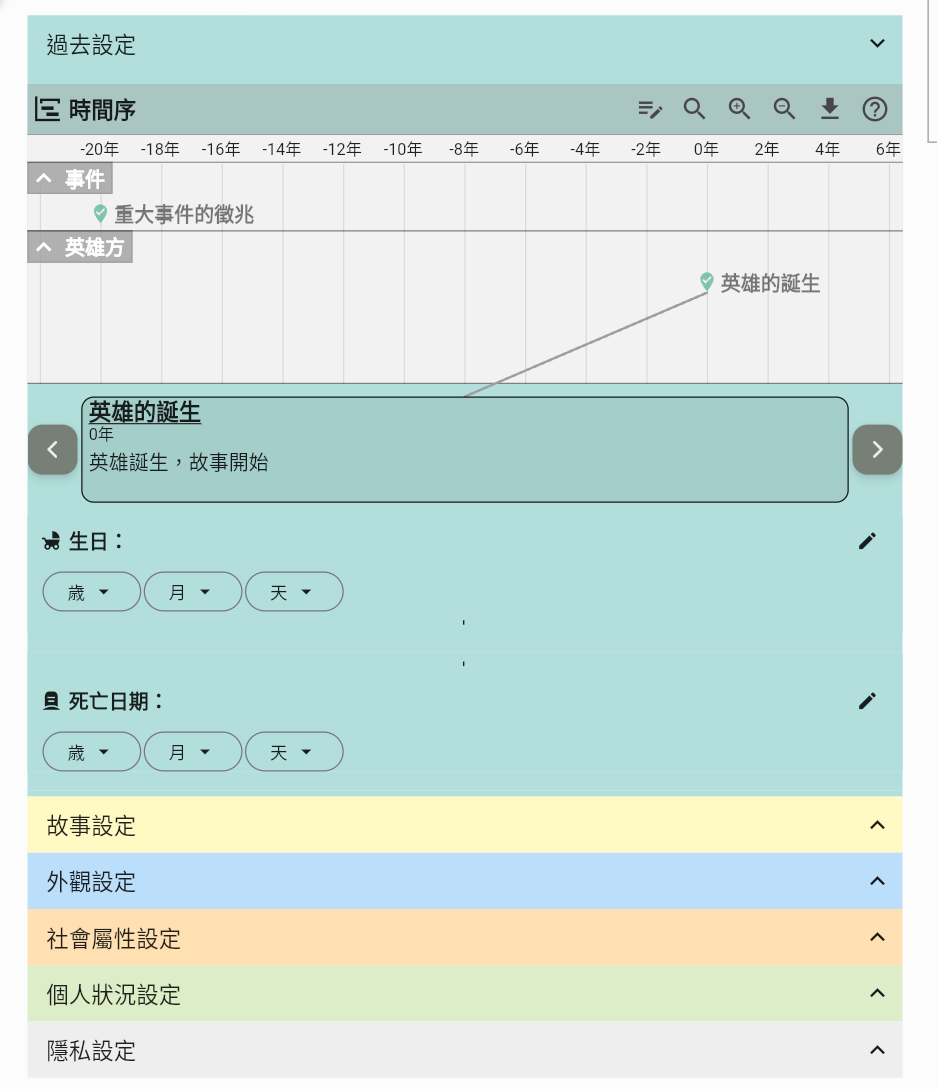937x1089 pixels.
Task: Edit the 生日 birthday with pencil icon
Action: click(x=867, y=541)
